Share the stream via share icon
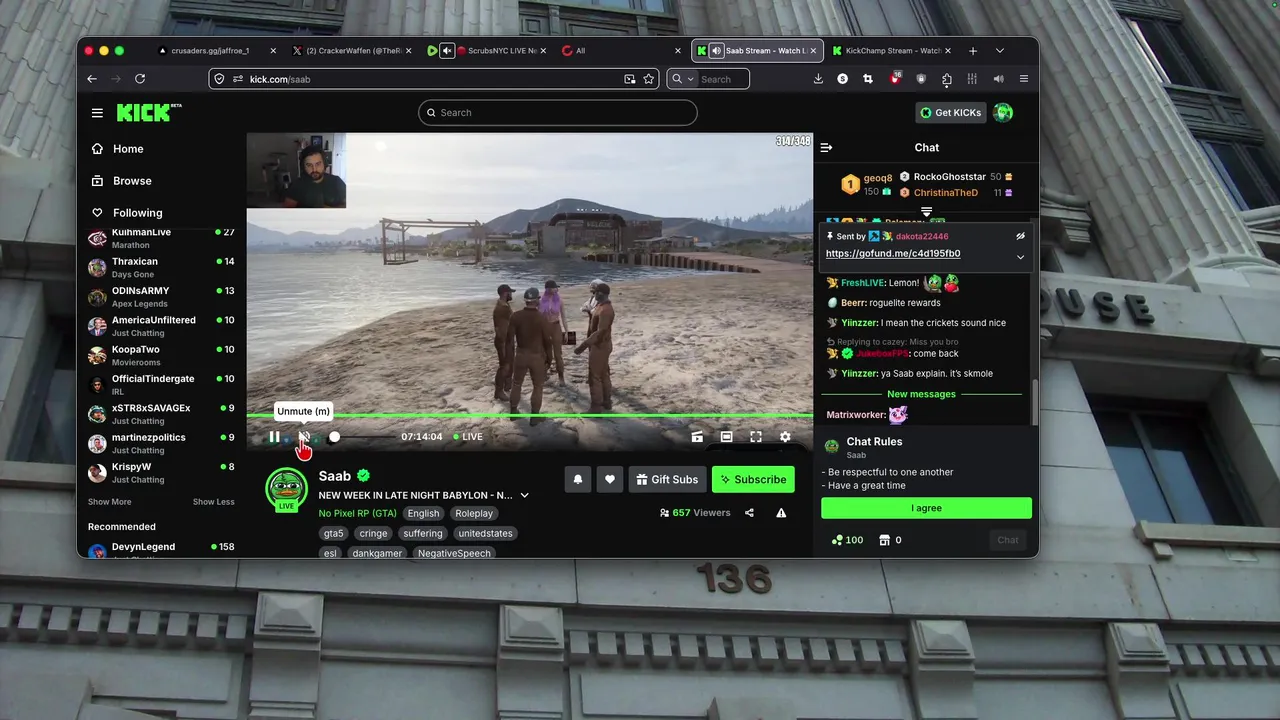Screen dimensions: 1280x720 pyautogui.click(x=749, y=513)
